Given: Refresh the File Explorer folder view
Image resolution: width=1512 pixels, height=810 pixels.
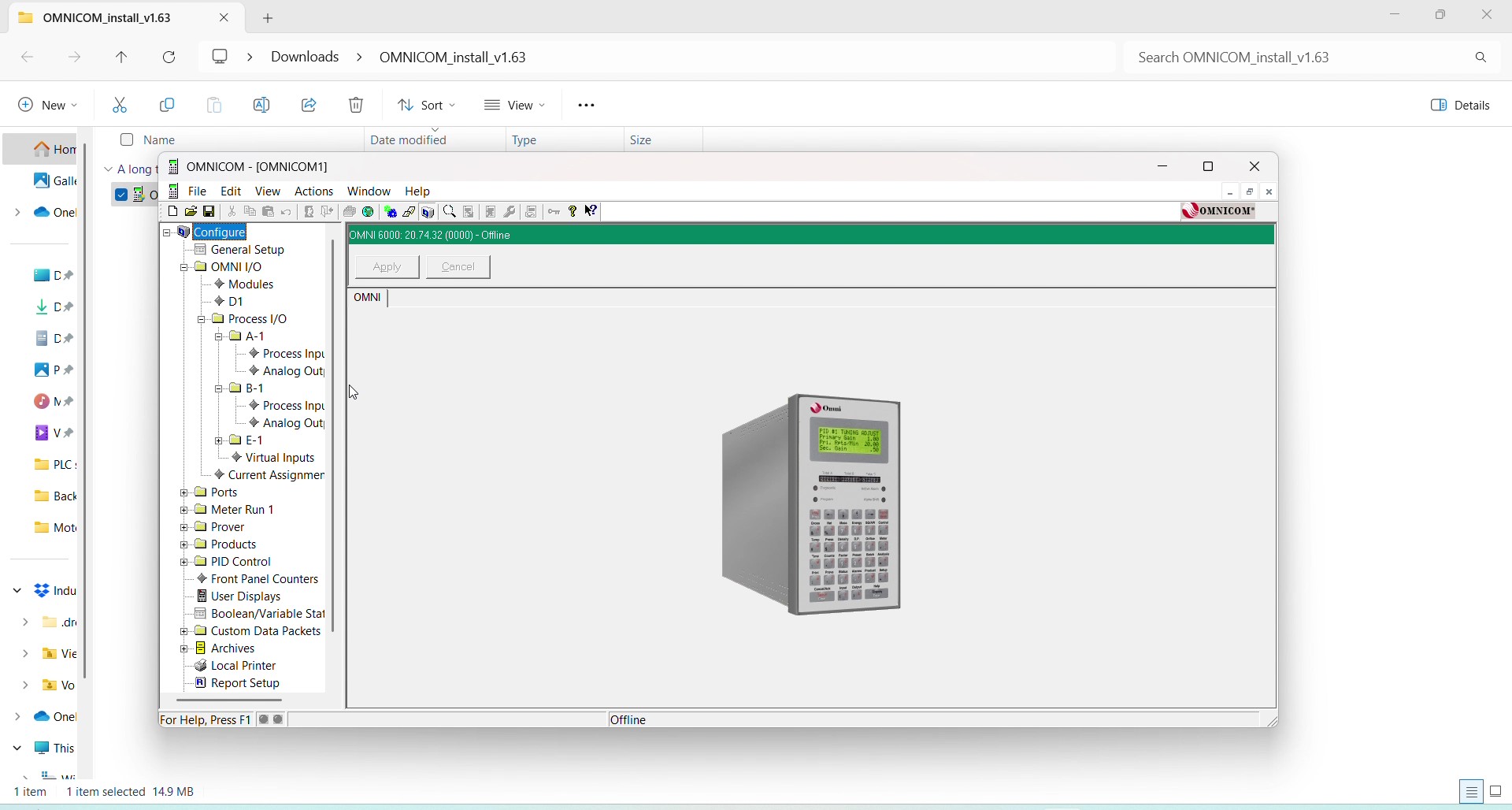Looking at the screenshot, I should pyautogui.click(x=169, y=58).
